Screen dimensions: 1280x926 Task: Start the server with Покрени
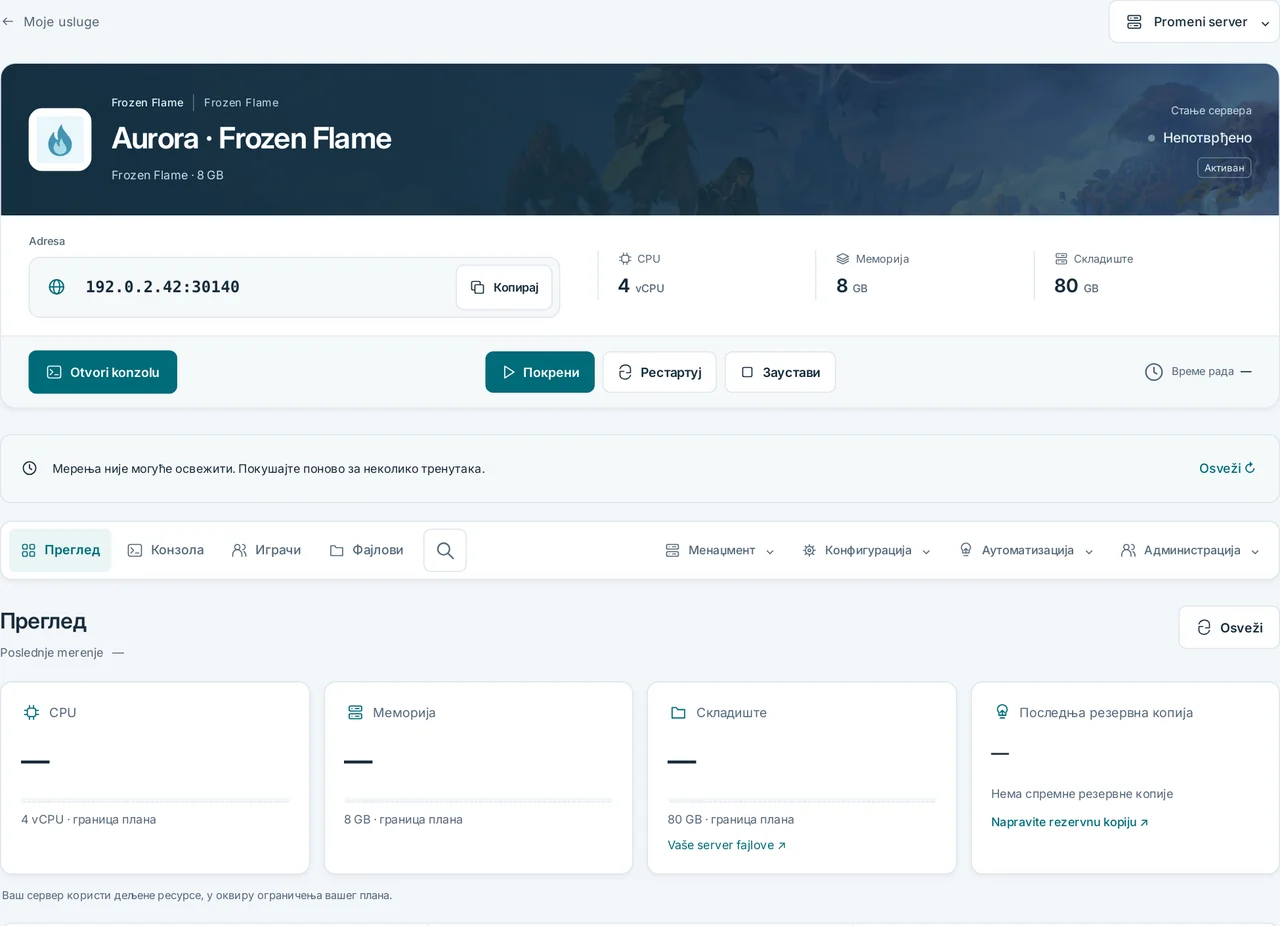point(540,372)
